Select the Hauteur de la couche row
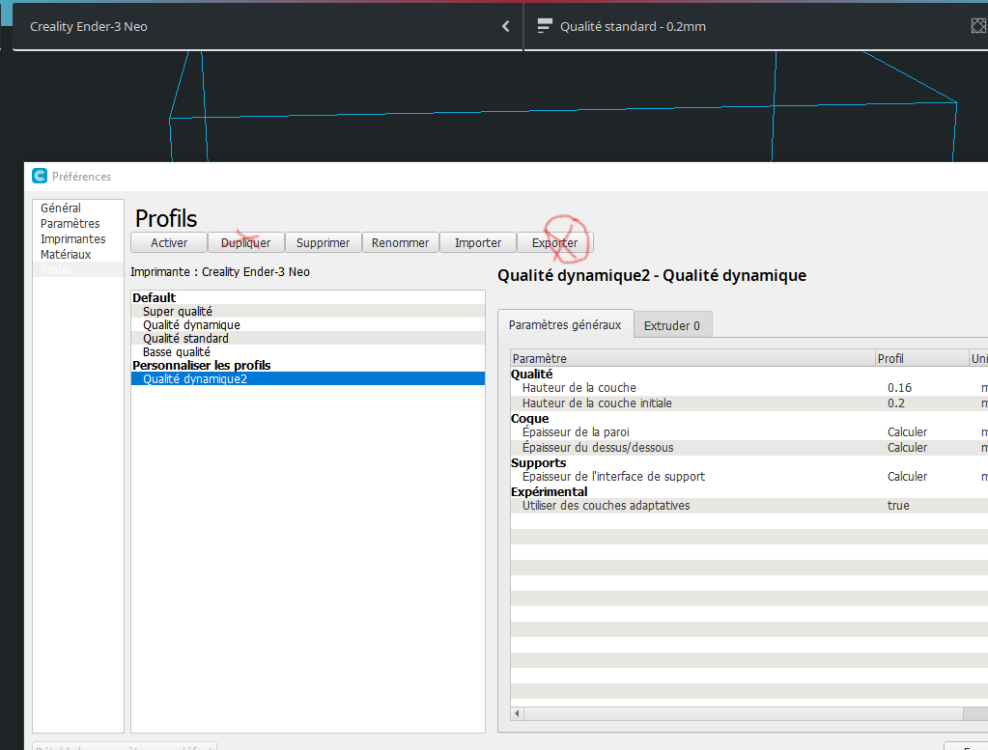988x750 pixels. (x=749, y=388)
